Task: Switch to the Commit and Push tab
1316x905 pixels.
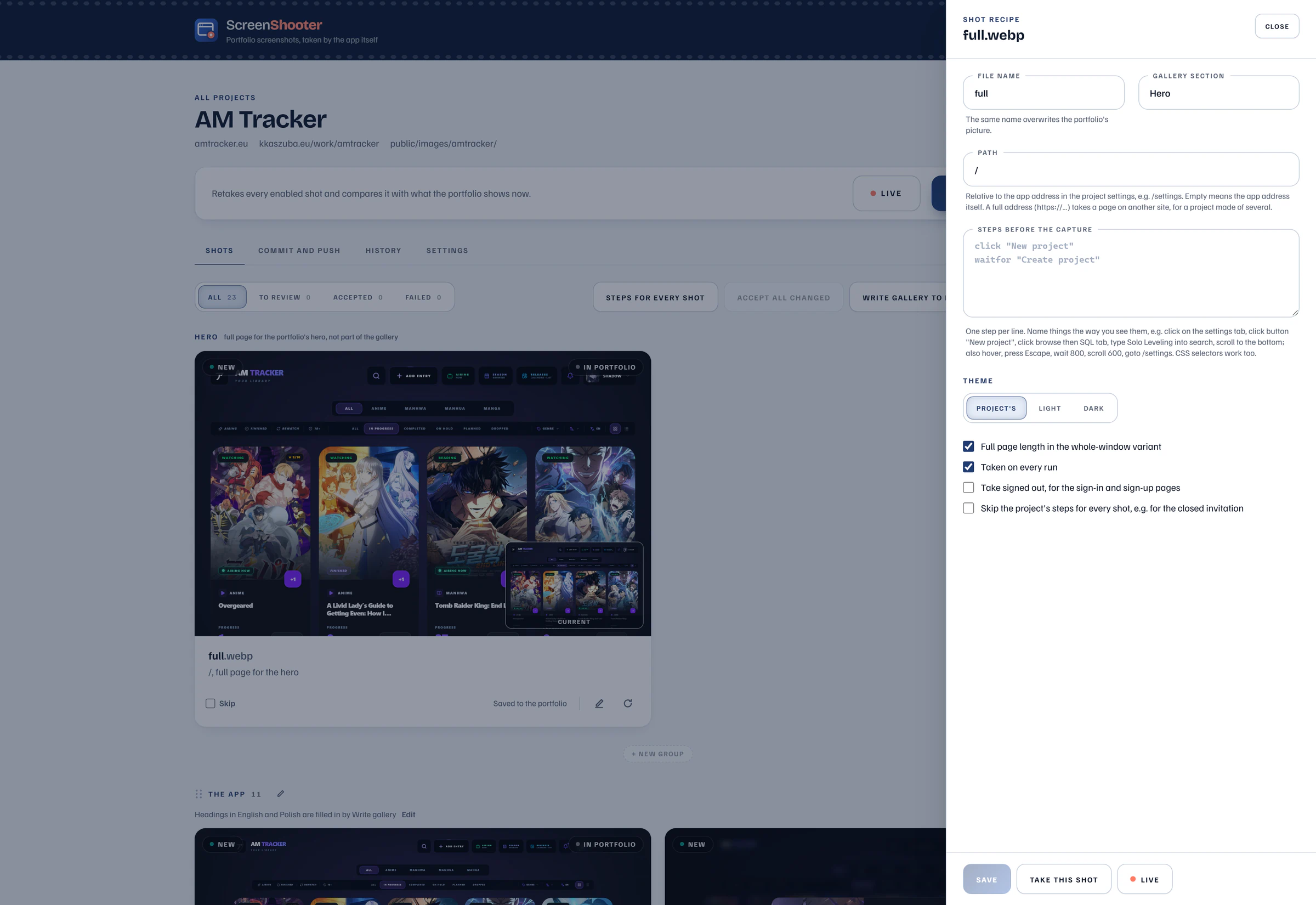Action: coord(299,251)
